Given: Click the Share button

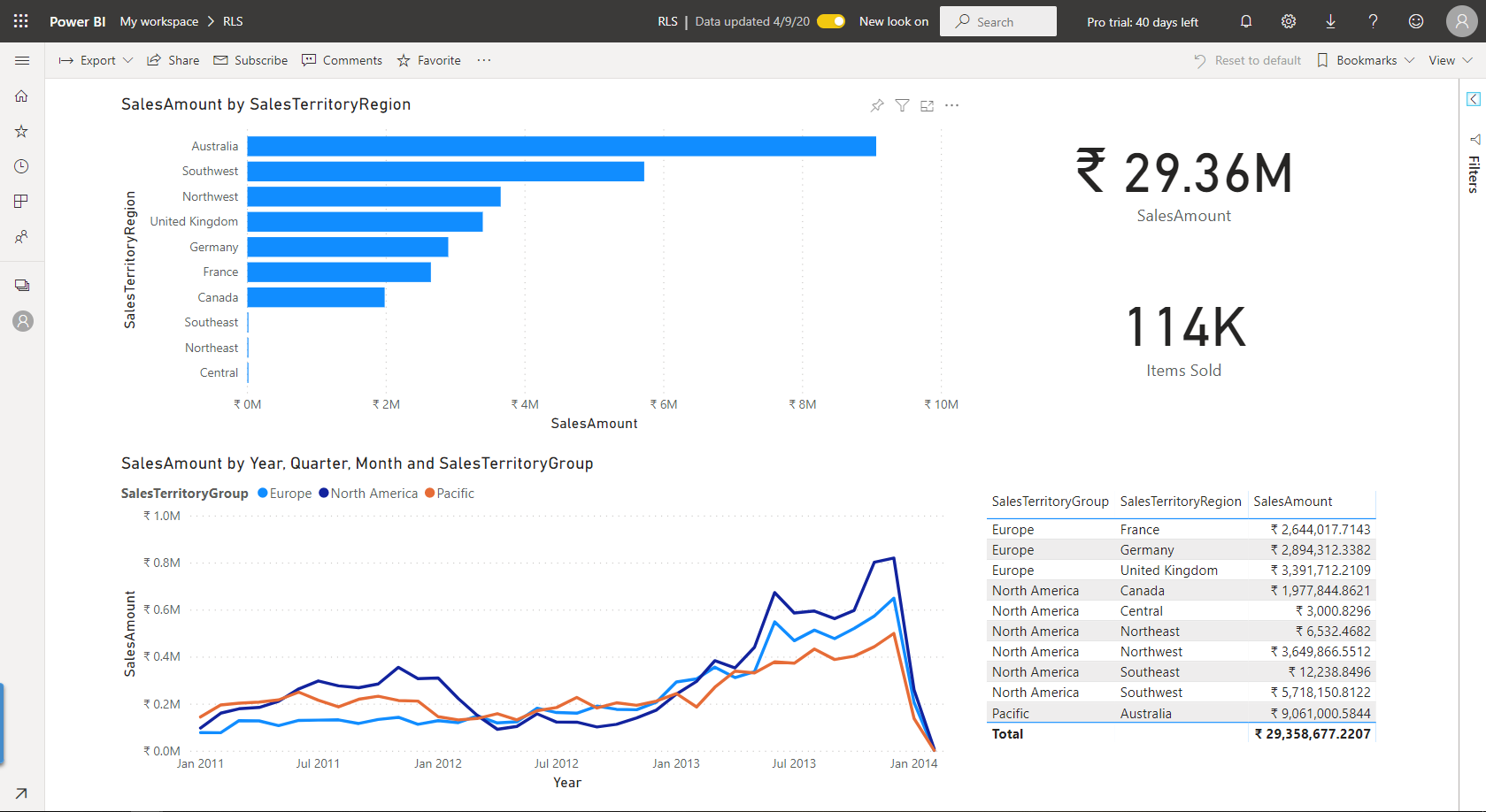Looking at the screenshot, I should pyautogui.click(x=173, y=60).
